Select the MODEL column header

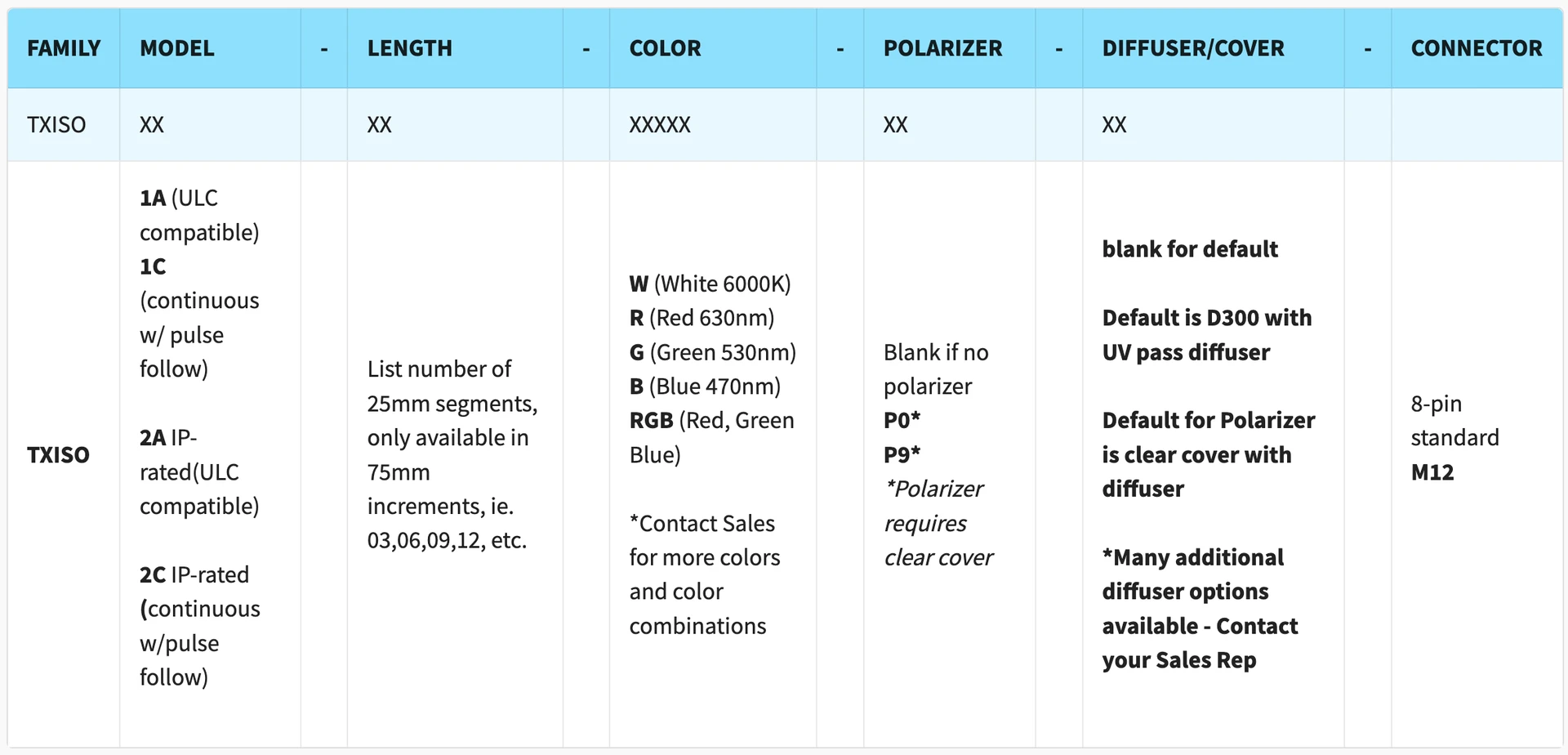(177, 48)
